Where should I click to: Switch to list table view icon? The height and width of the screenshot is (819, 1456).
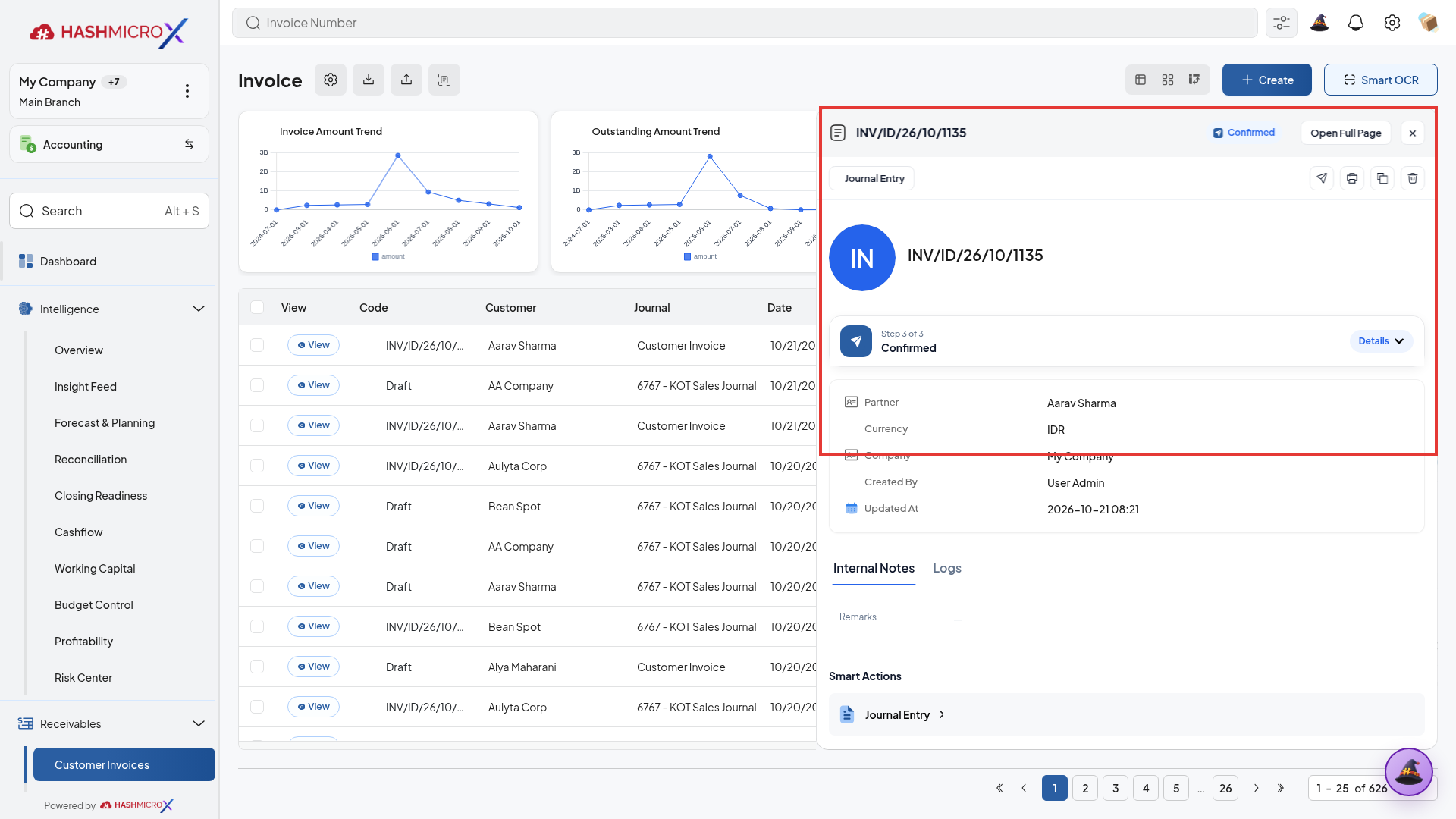tap(1141, 80)
